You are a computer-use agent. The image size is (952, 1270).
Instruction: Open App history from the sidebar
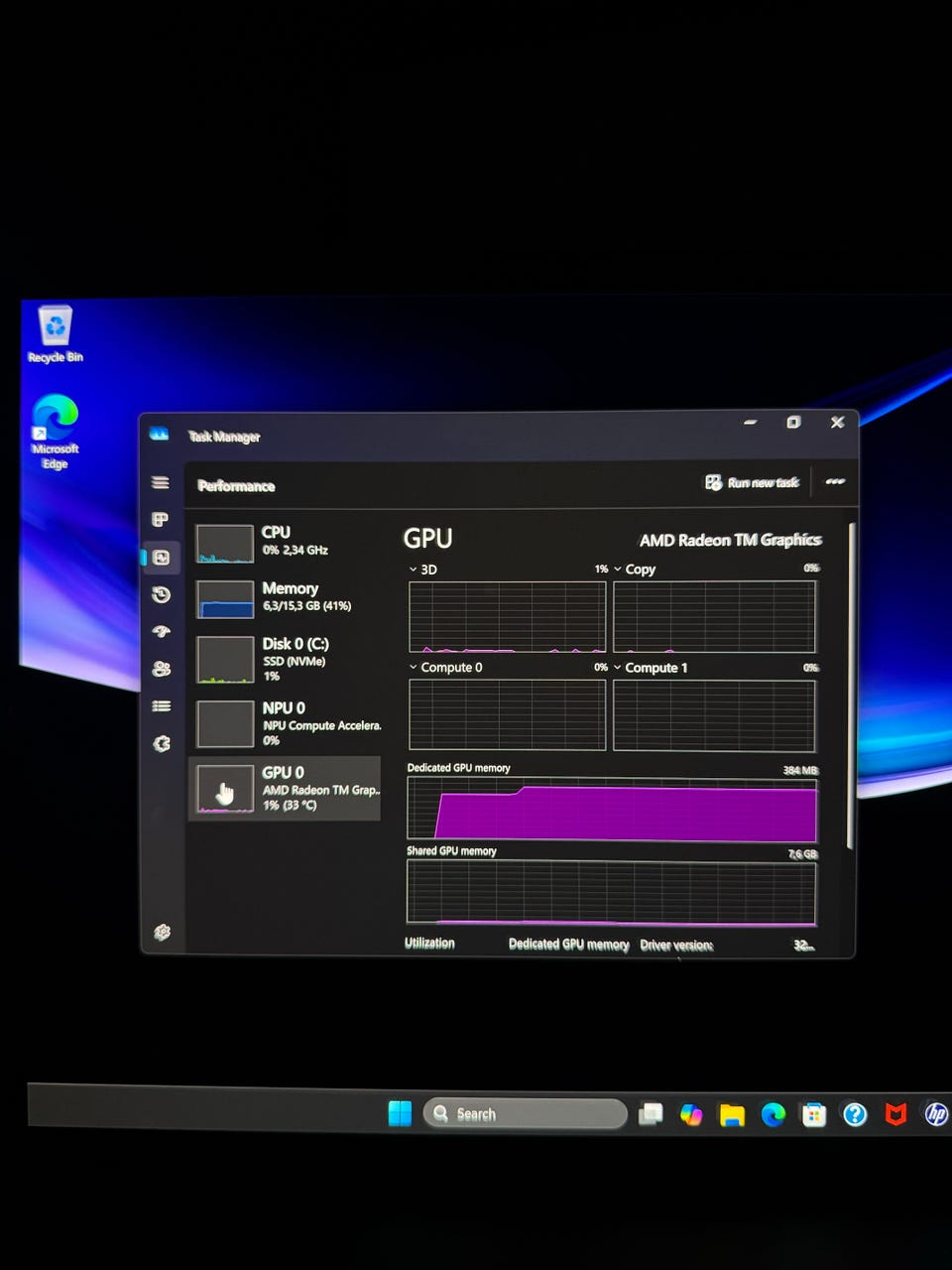pos(161,595)
